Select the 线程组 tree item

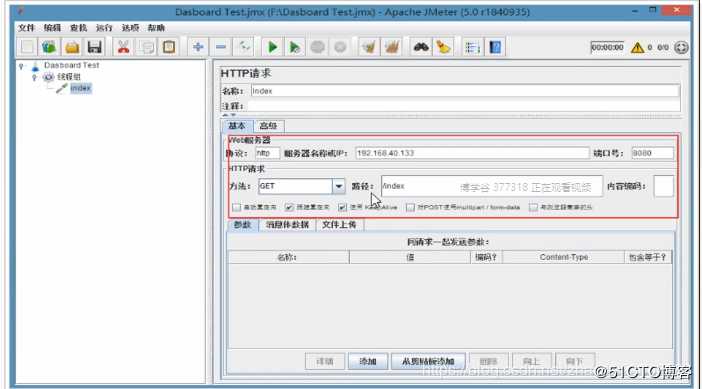coord(68,77)
